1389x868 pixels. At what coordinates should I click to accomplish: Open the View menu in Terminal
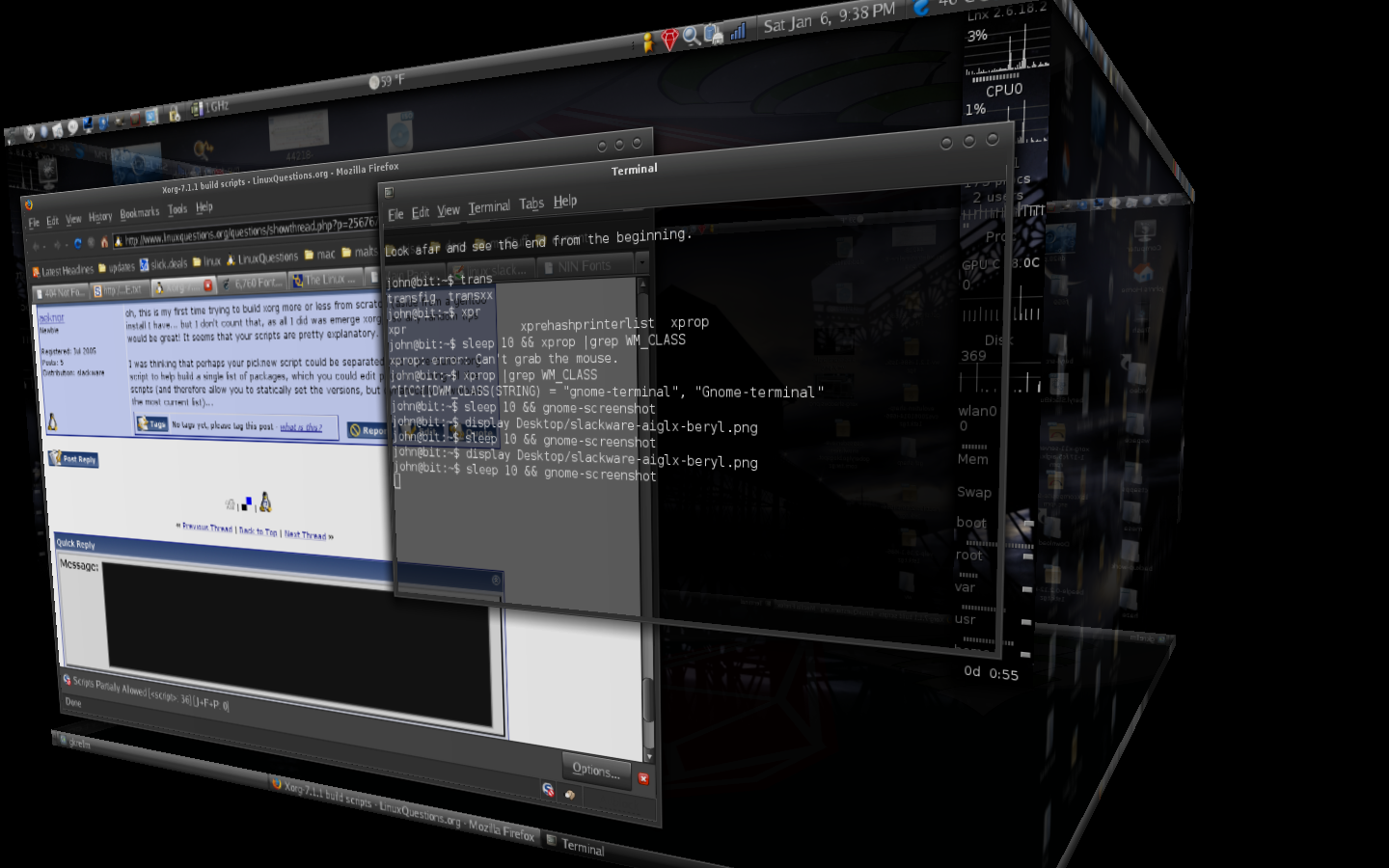click(449, 210)
